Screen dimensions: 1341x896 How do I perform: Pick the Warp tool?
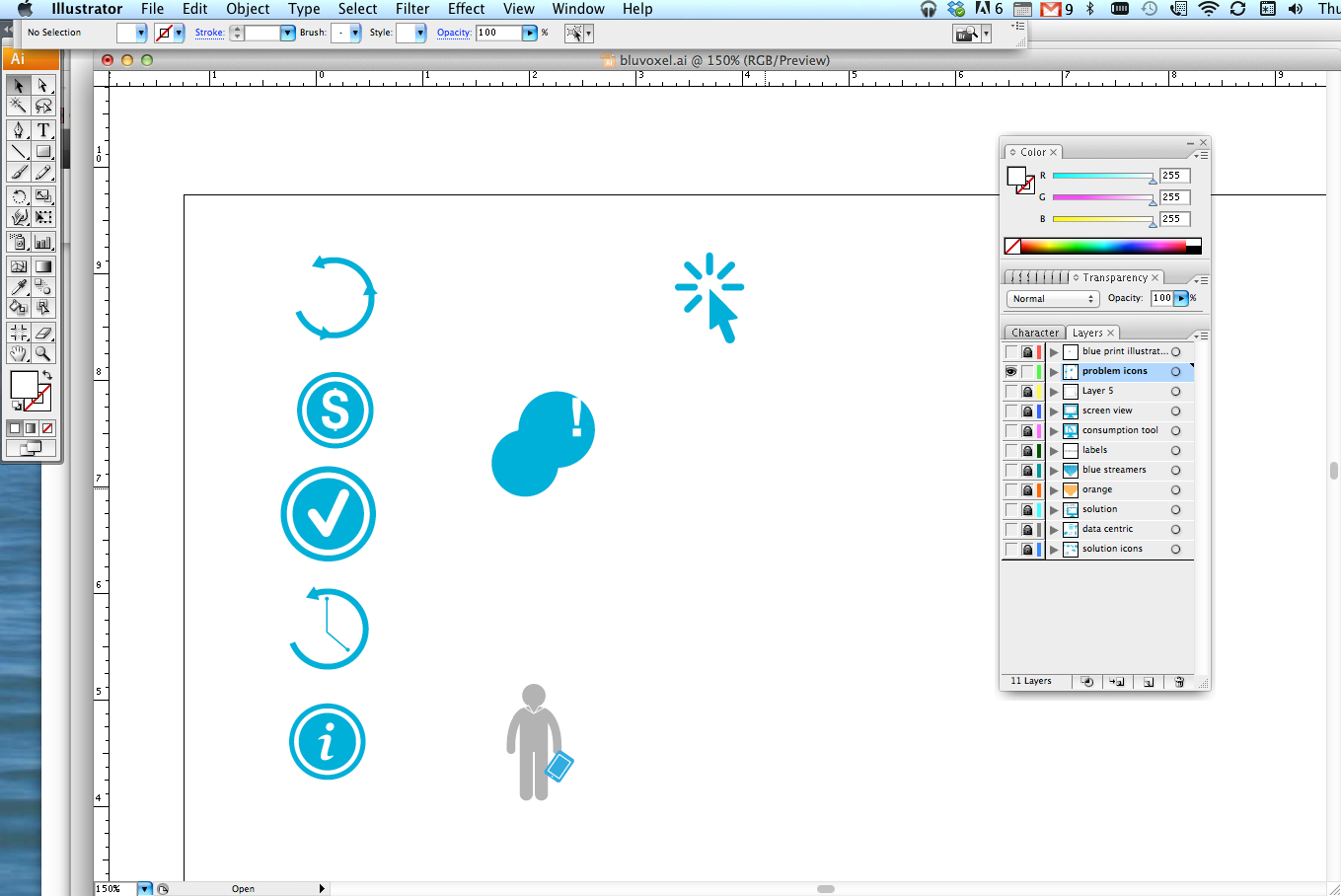click(x=18, y=217)
